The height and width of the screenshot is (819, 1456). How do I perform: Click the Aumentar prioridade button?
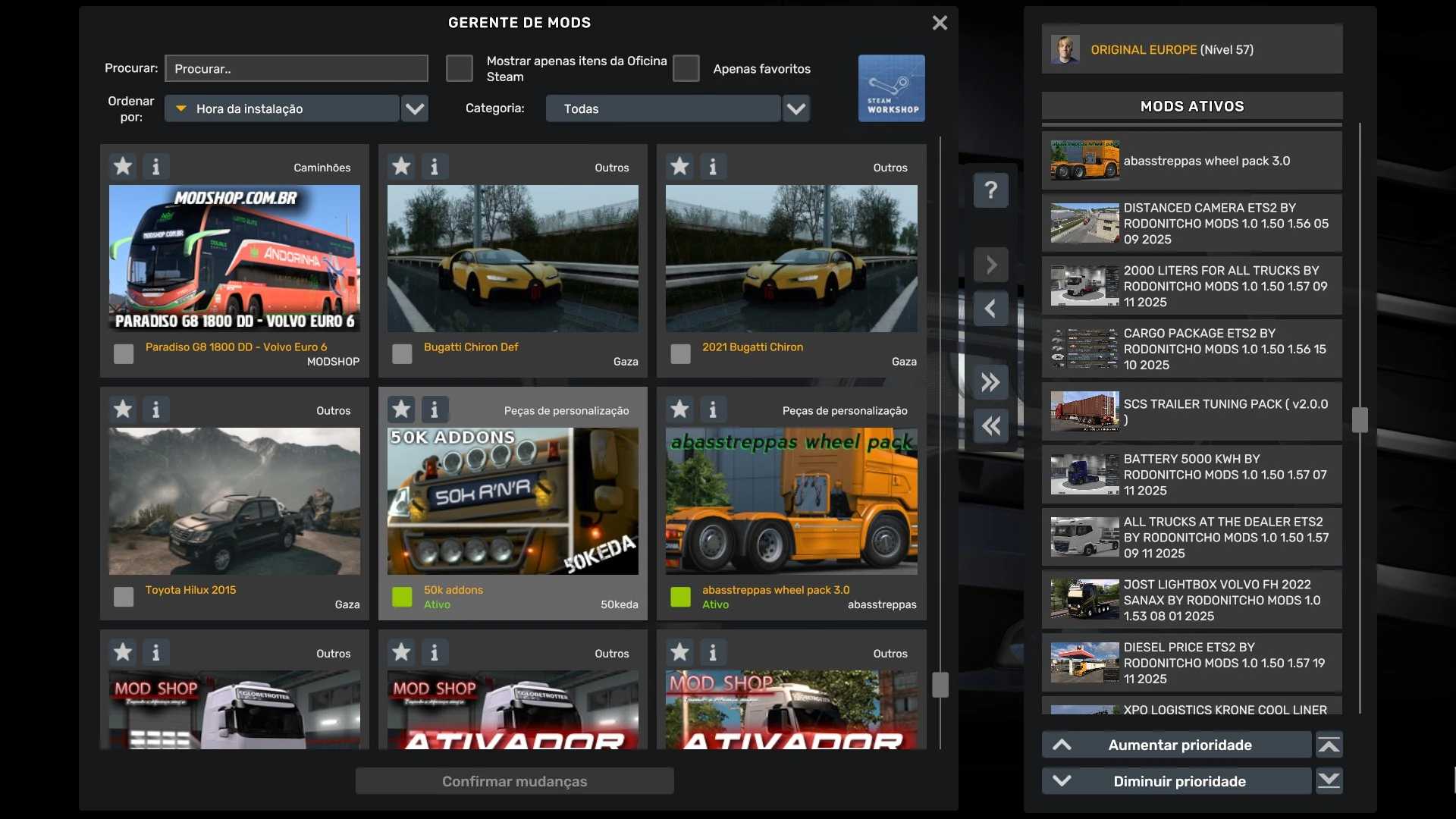pos(1177,745)
